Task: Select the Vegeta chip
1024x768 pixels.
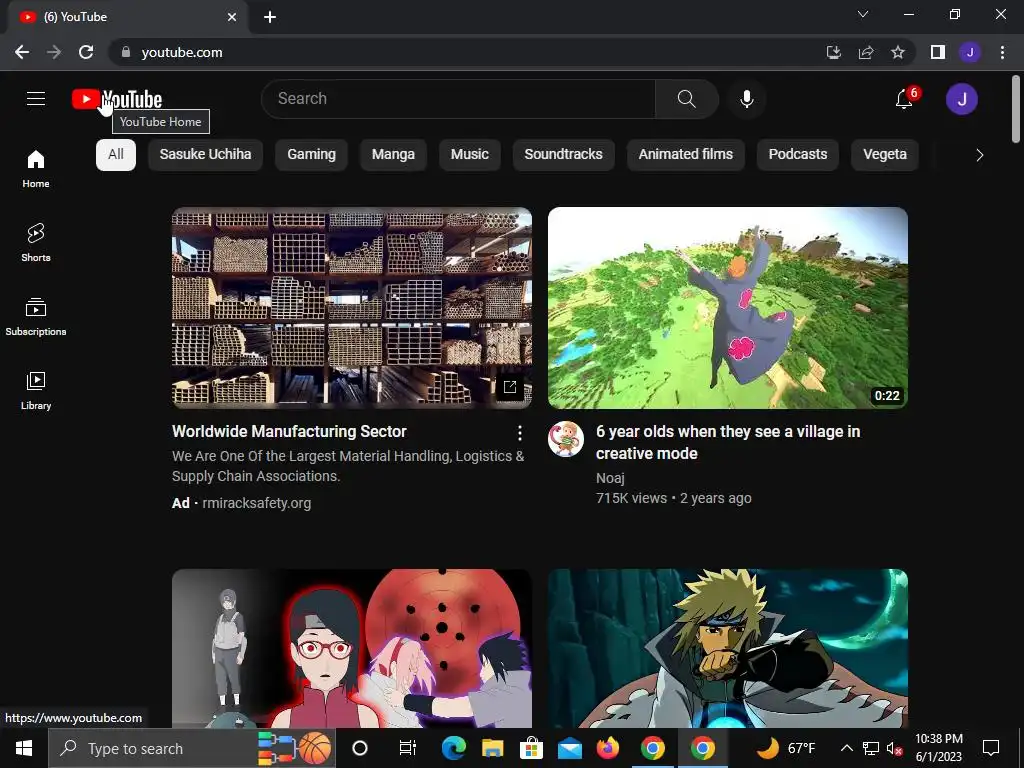Action: [885, 155]
